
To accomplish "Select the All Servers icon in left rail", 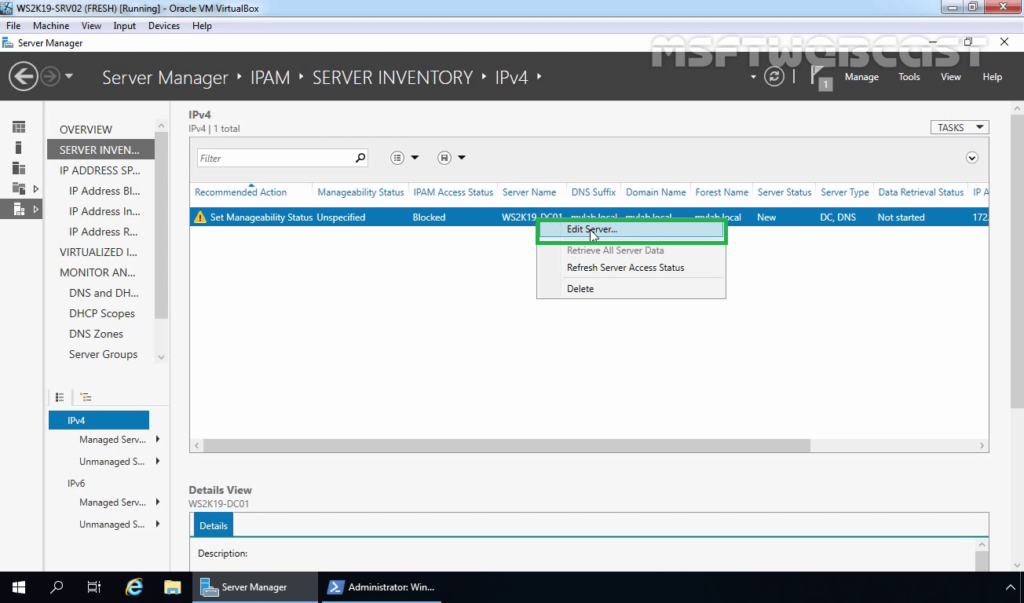I will click(x=19, y=169).
